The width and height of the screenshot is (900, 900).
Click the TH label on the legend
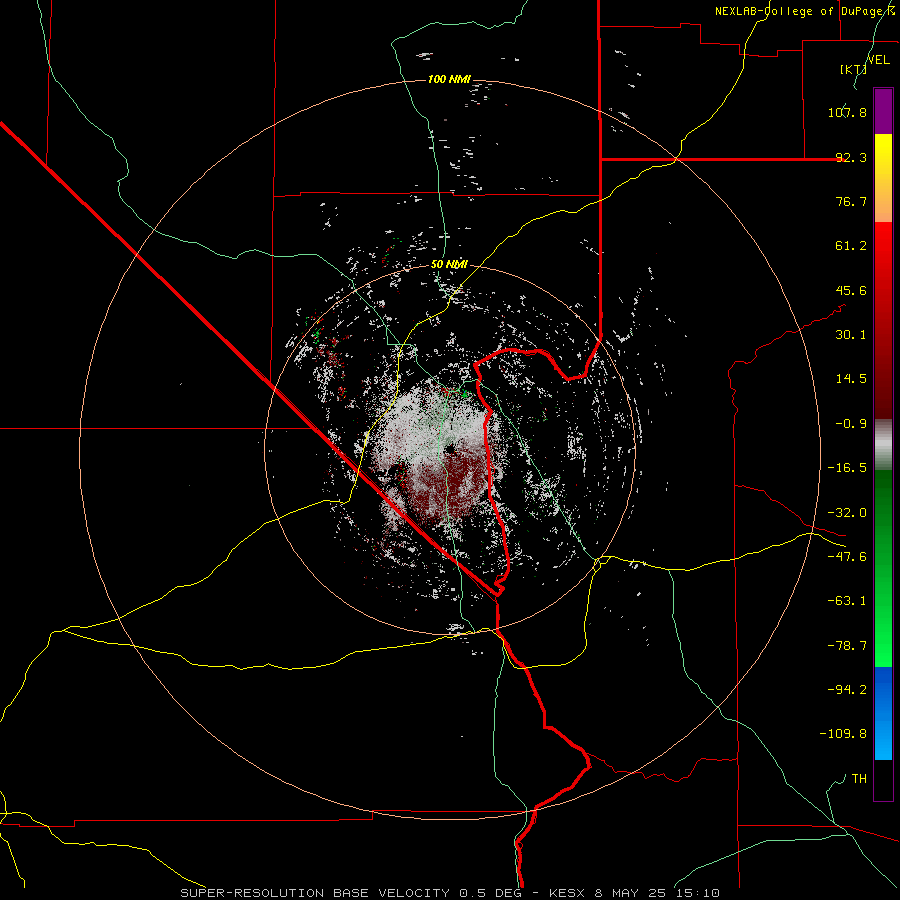pyautogui.click(x=859, y=779)
